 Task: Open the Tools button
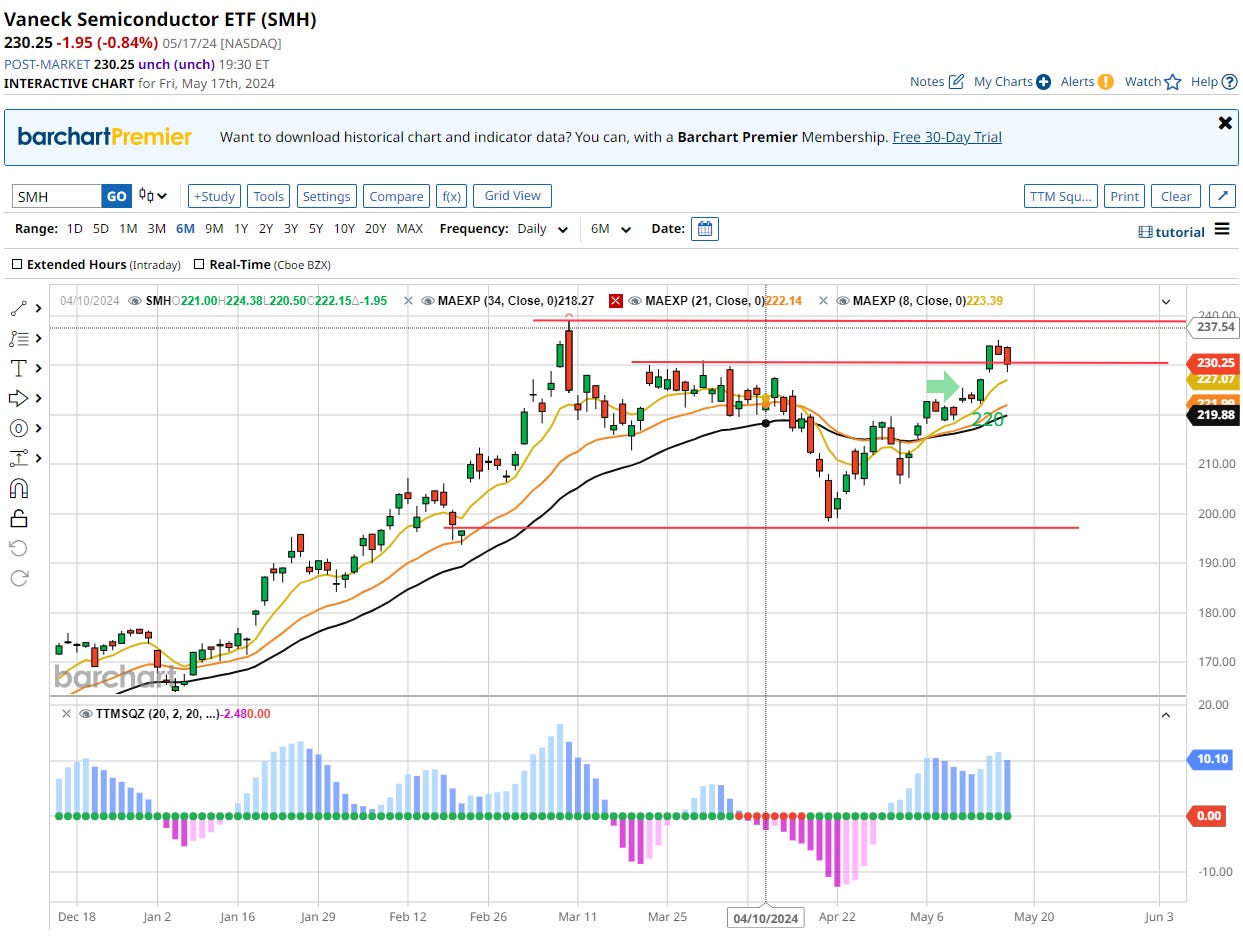[268, 196]
